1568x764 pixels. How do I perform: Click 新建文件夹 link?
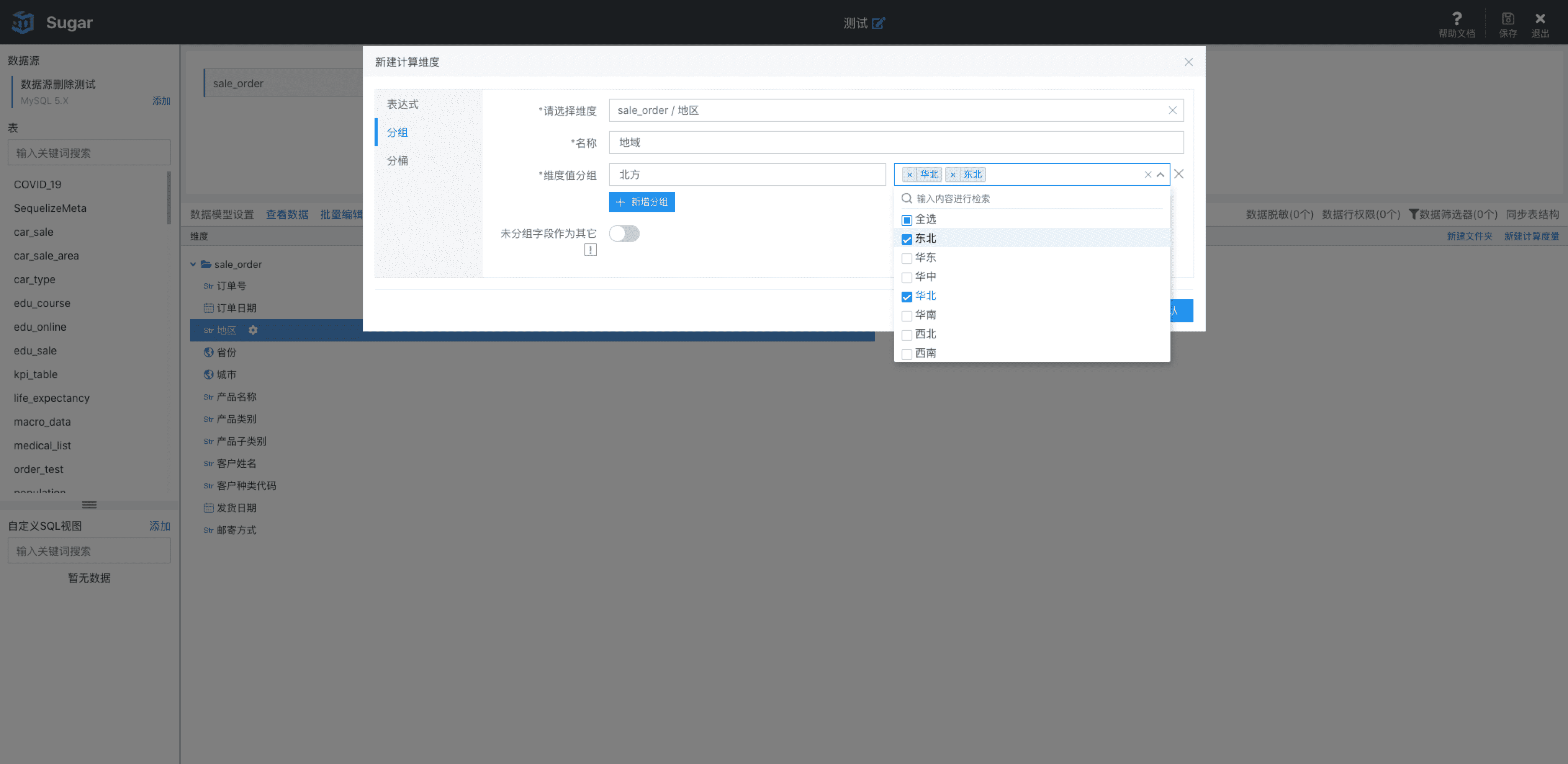tap(1469, 236)
